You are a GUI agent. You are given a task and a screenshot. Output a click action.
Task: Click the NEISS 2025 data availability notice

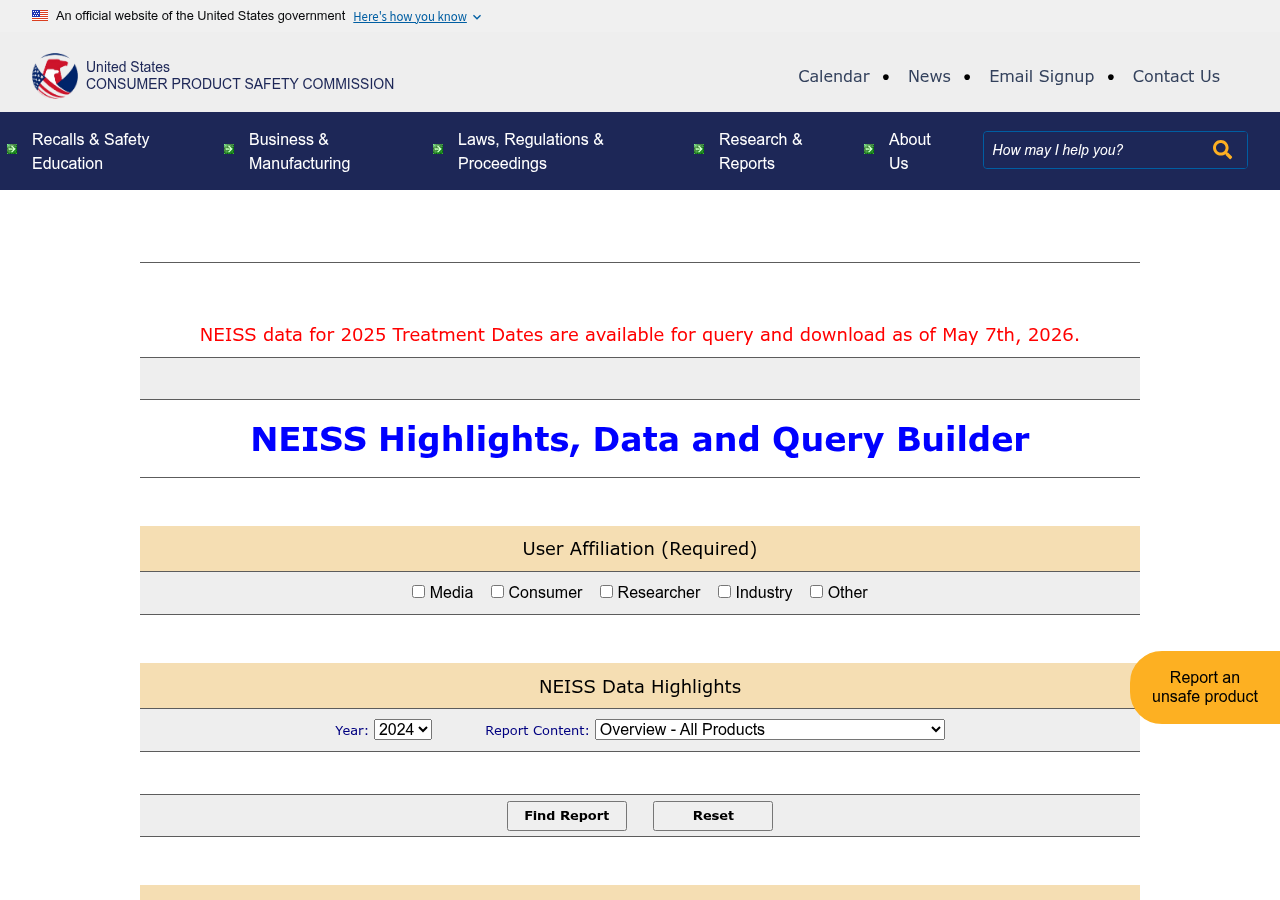tap(640, 335)
